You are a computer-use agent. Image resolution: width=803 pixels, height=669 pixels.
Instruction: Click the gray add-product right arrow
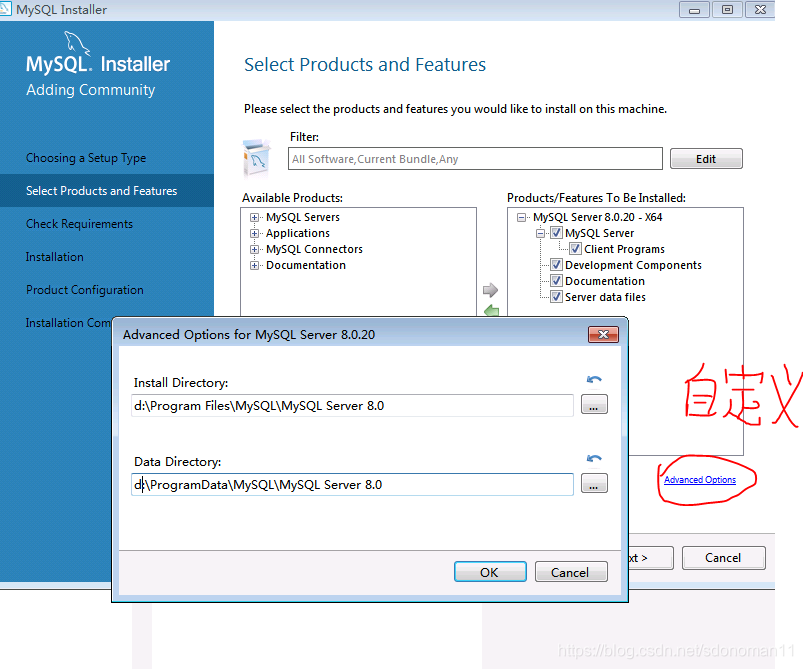[x=490, y=290]
